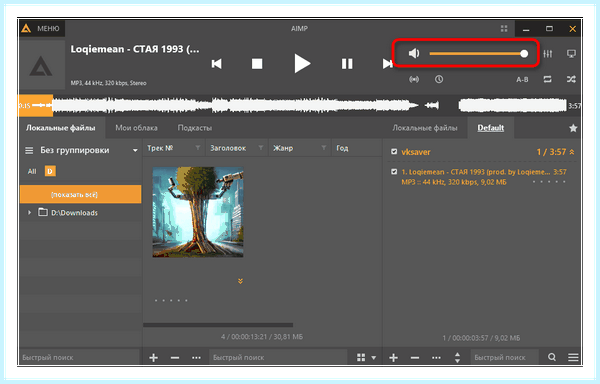The image size is (600, 384).
Task: Toggle the vksaver group checkbox
Action: (394, 151)
